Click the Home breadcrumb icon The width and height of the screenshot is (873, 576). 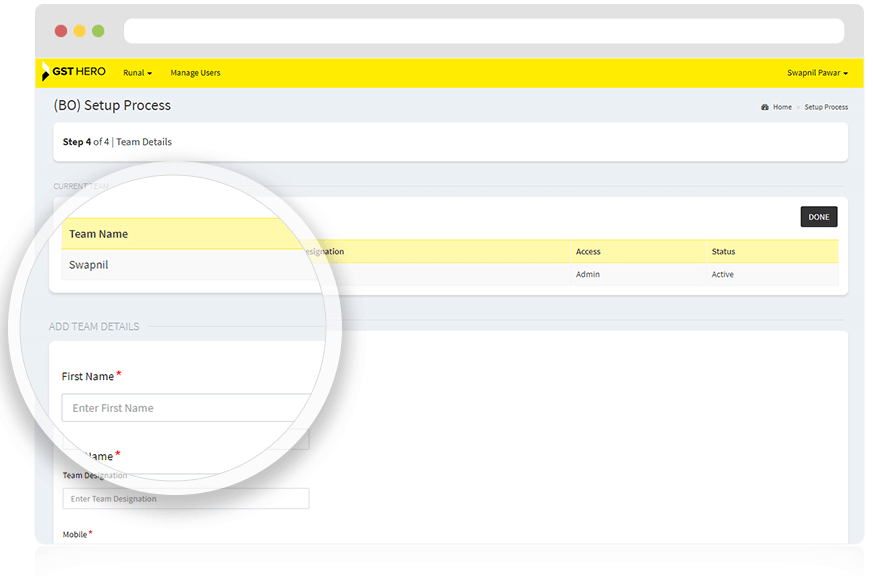[765, 107]
